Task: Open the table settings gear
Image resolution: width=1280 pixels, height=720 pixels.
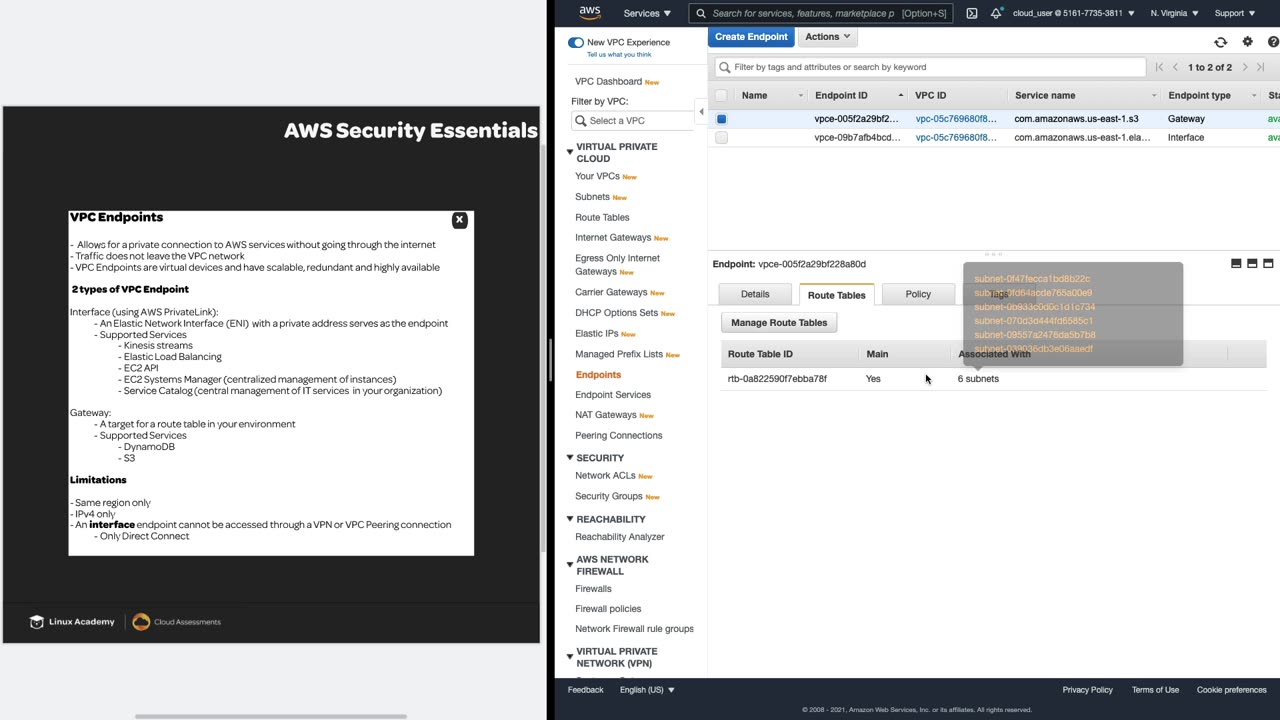Action: (x=1247, y=42)
